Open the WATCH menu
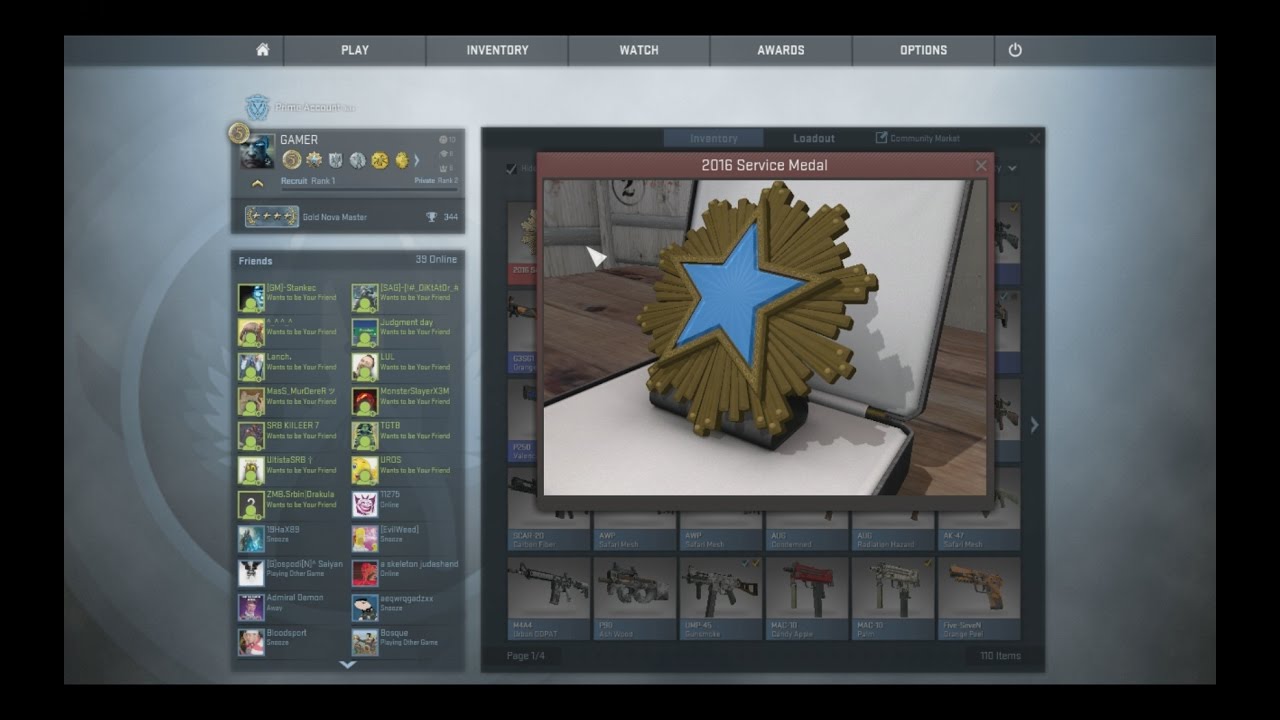 (639, 50)
